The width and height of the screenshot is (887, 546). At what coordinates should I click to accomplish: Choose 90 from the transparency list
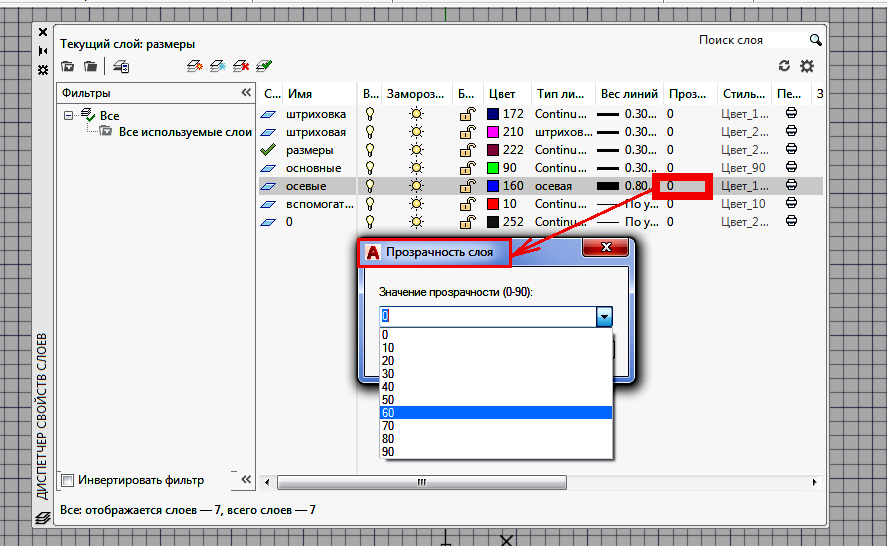point(495,451)
